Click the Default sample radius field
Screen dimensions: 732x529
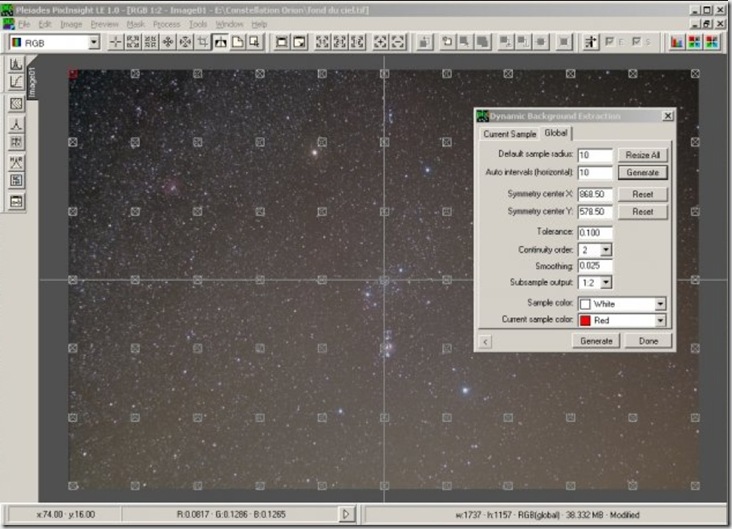pyautogui.click(x=595, y=155)
